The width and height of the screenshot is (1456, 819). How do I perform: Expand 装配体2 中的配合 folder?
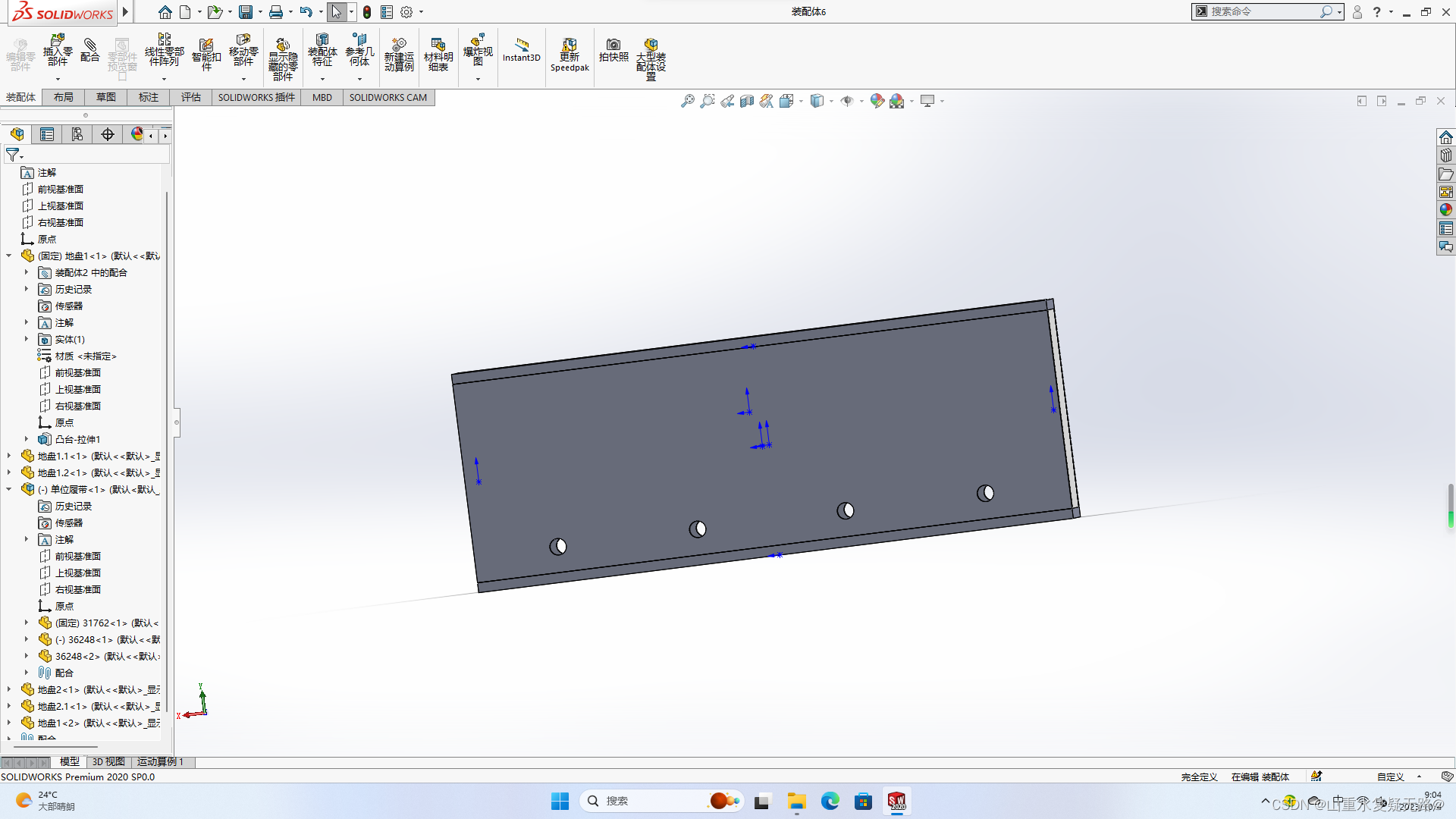click(27, 272)
